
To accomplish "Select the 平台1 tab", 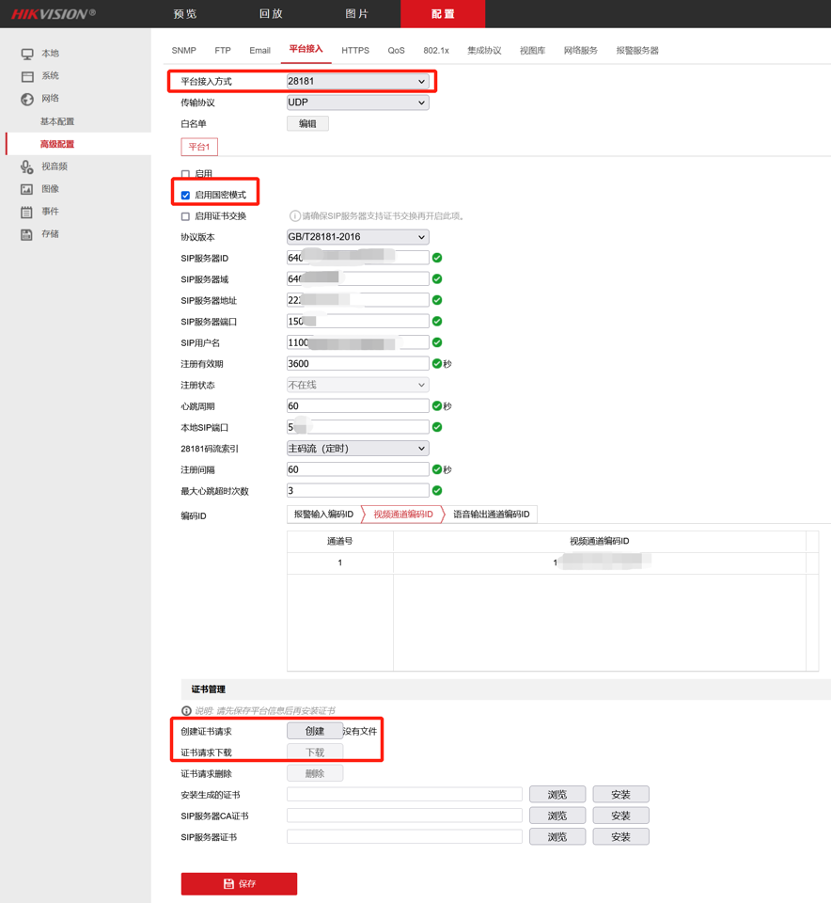I will point(199,147).
